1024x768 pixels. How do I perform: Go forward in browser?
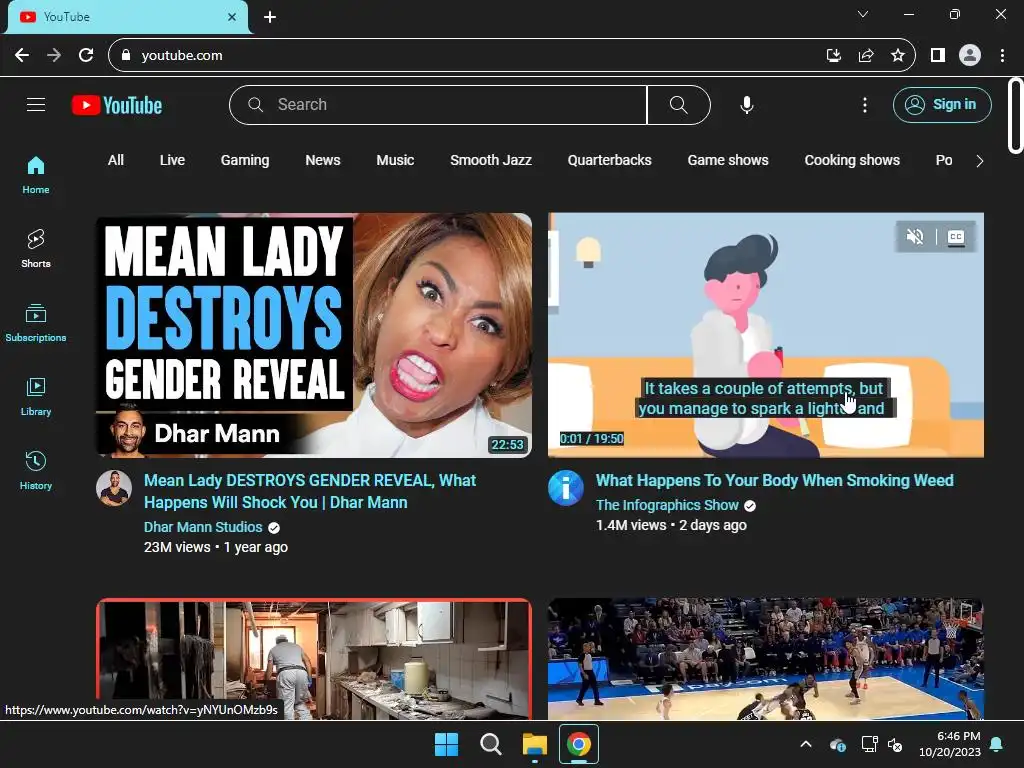click(x=54, y=56)
